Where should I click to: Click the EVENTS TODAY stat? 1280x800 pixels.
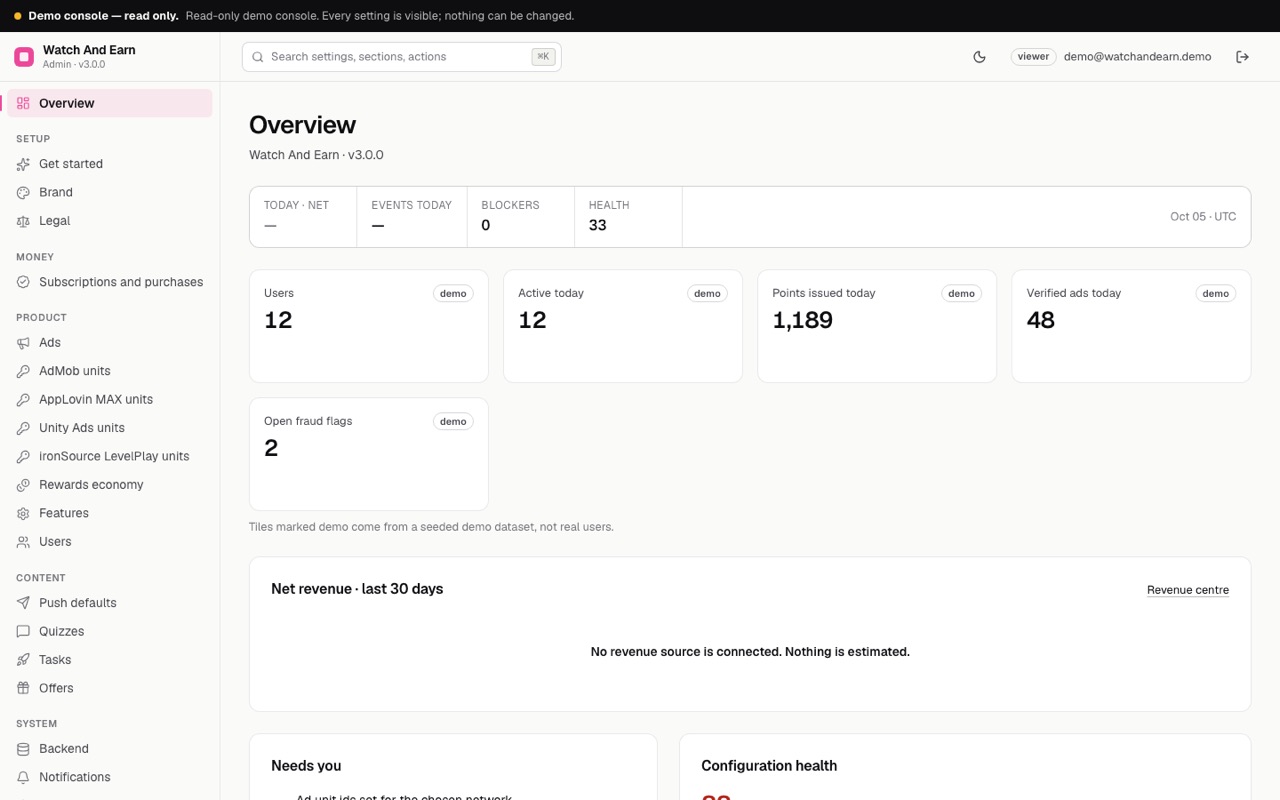point(412,216)
